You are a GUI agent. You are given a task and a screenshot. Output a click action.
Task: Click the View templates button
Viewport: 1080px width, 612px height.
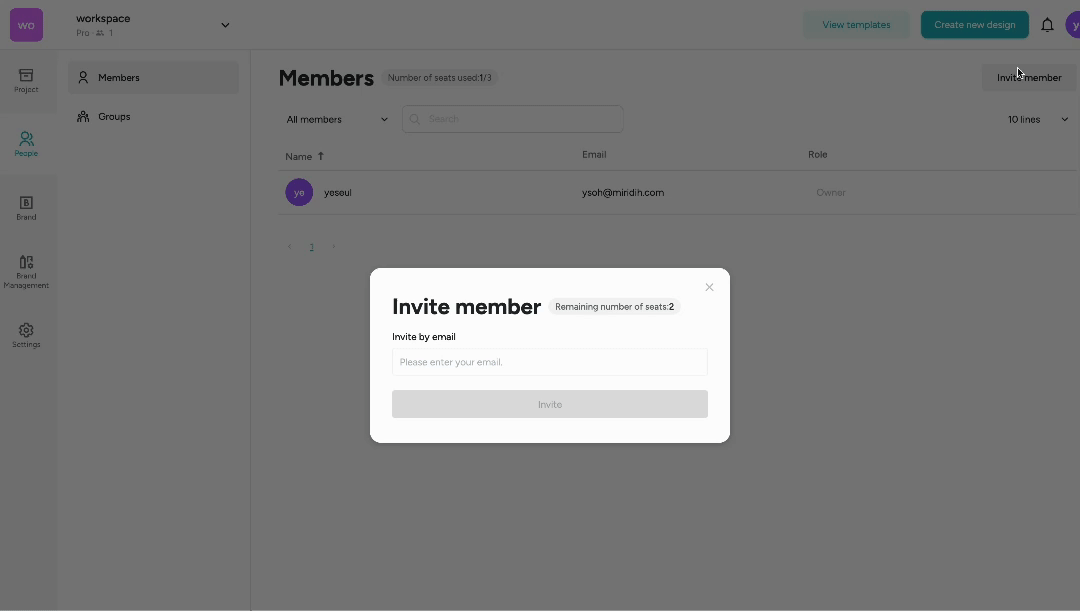[856, 25]
